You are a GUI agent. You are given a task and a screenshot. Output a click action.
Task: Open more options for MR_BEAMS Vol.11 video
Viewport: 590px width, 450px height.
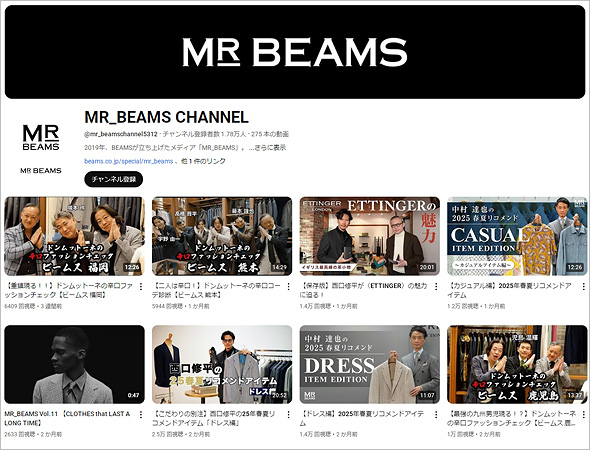click(141, 415)
